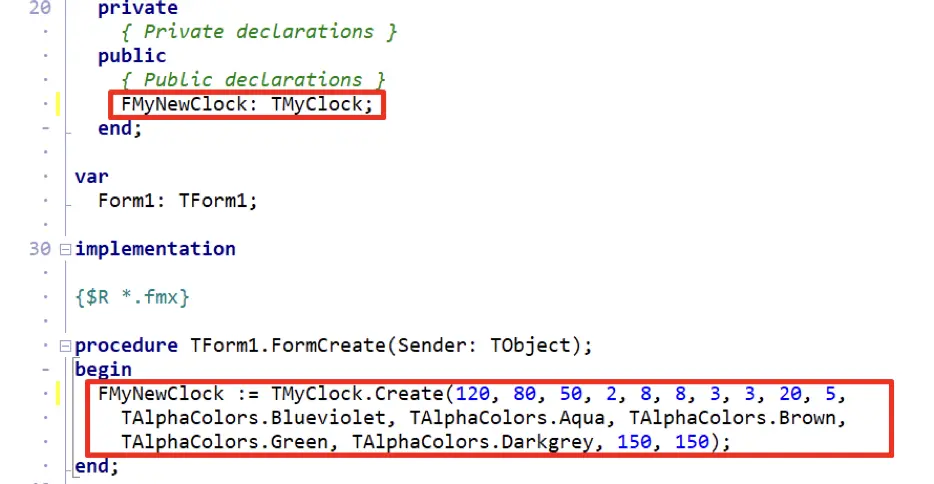The height and width of the screenshot is (484, 934).
Task: Click the 'begin' keyword
Action: tap(103, 370)
